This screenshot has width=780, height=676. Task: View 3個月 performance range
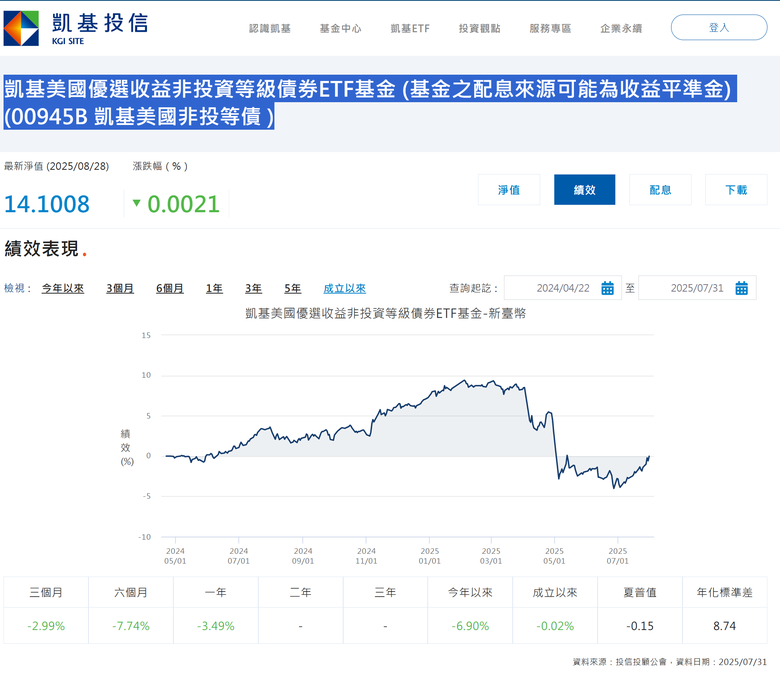point(120,289)
